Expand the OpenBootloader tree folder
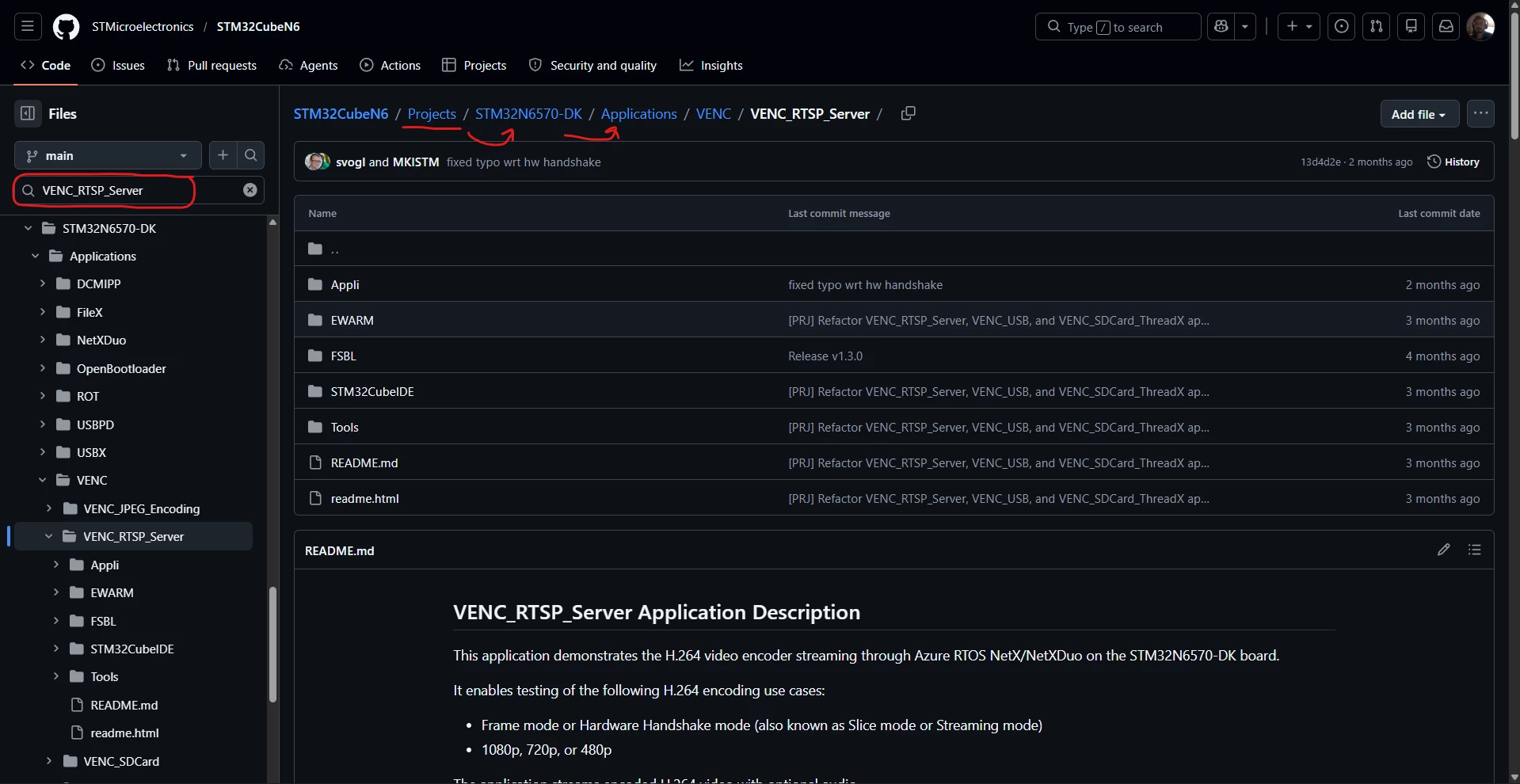The width and height of the screenshot is (1520, 784). point(43,368)
